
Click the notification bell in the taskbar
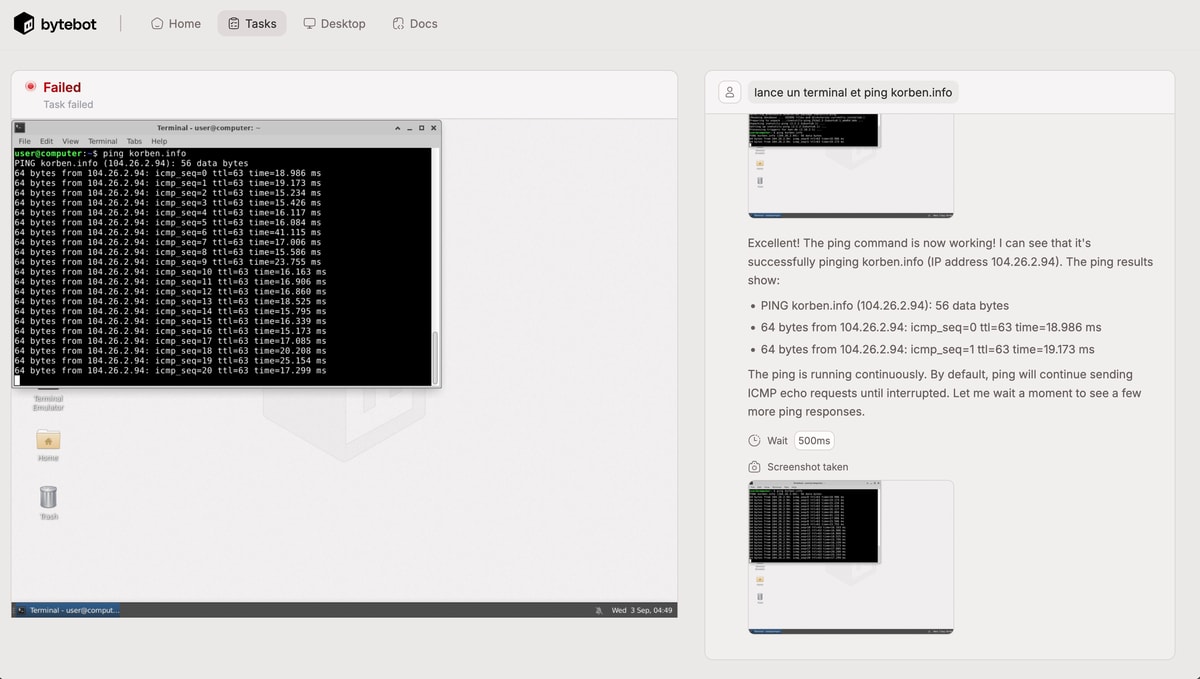598,610
